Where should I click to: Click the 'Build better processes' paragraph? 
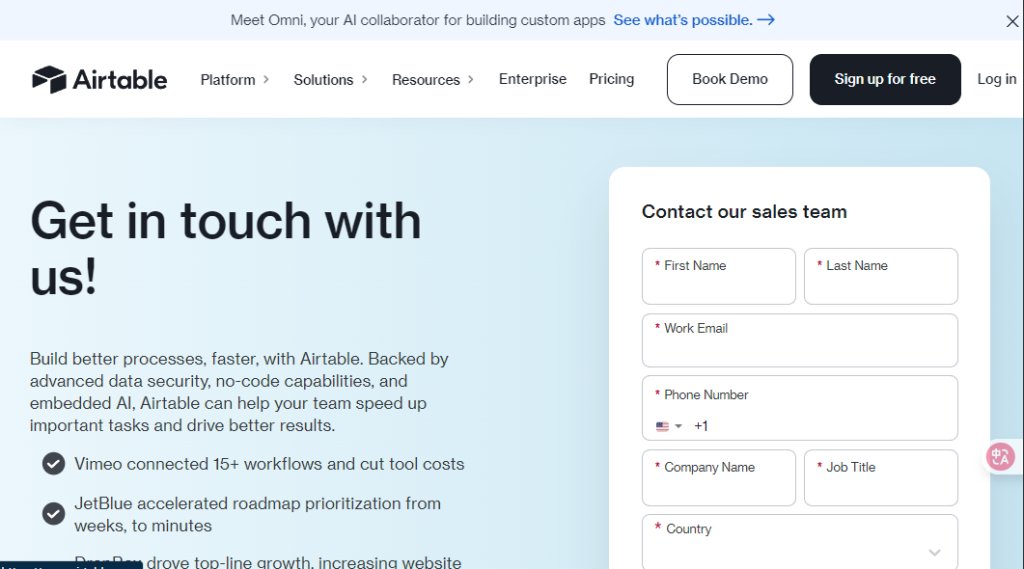[x=239, y=392]
